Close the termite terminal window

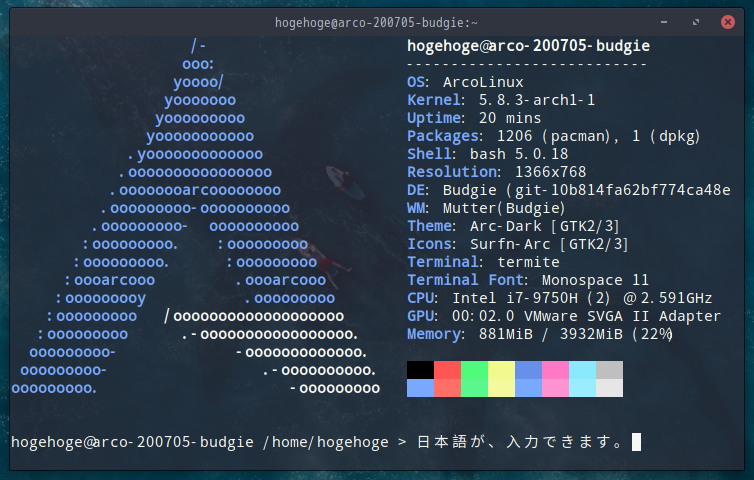pyautogui.click(x=728, y=22)
